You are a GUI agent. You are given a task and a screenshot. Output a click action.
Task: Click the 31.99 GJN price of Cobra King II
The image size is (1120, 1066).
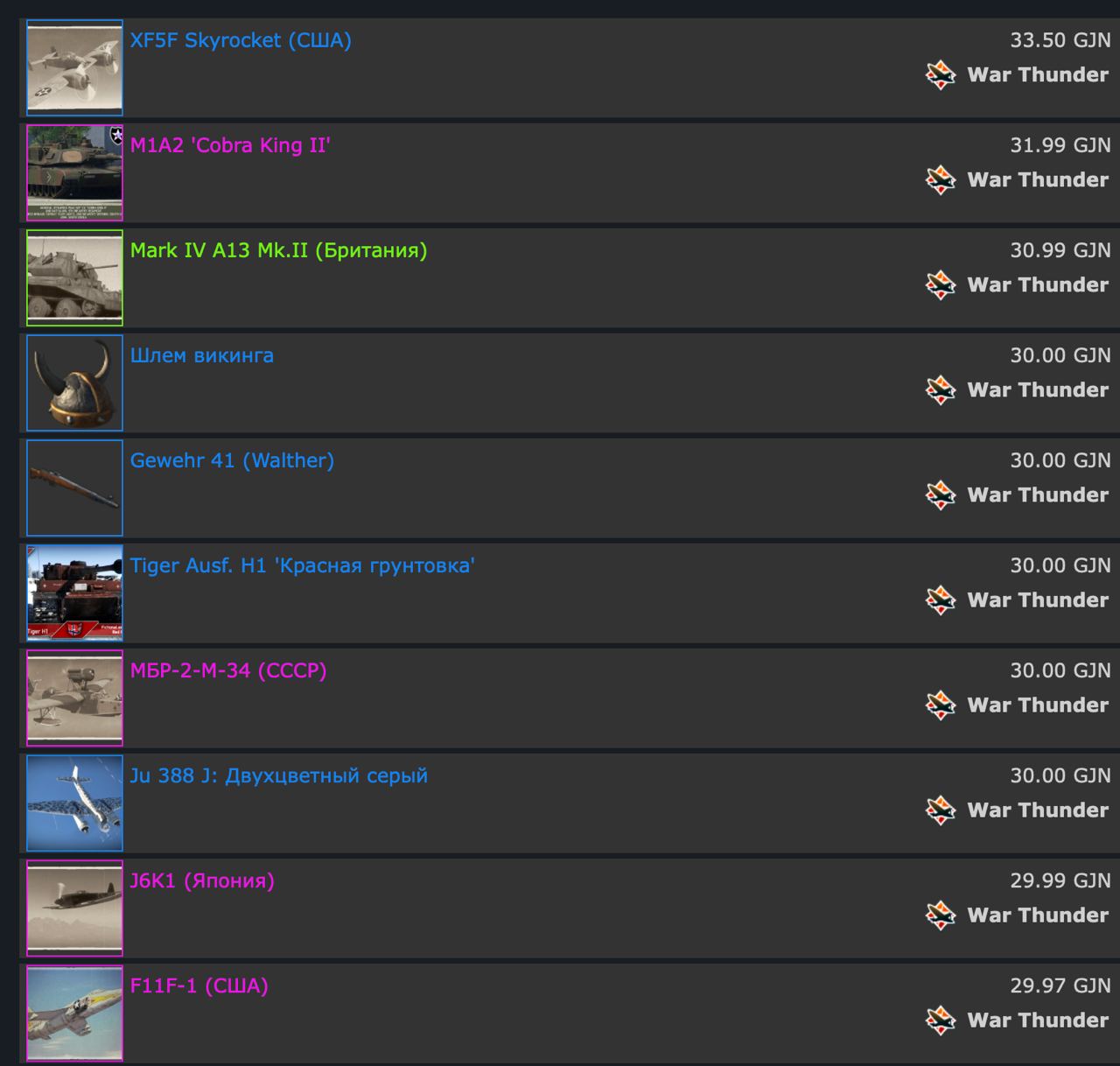pos(1060,145)
